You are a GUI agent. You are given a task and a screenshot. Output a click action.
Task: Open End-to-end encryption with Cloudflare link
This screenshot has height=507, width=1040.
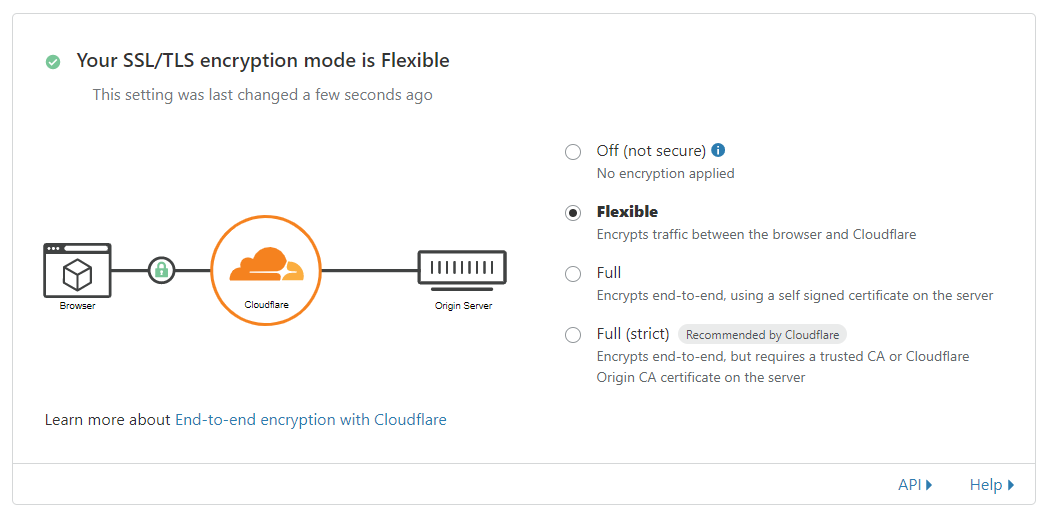tap(311, 420)
